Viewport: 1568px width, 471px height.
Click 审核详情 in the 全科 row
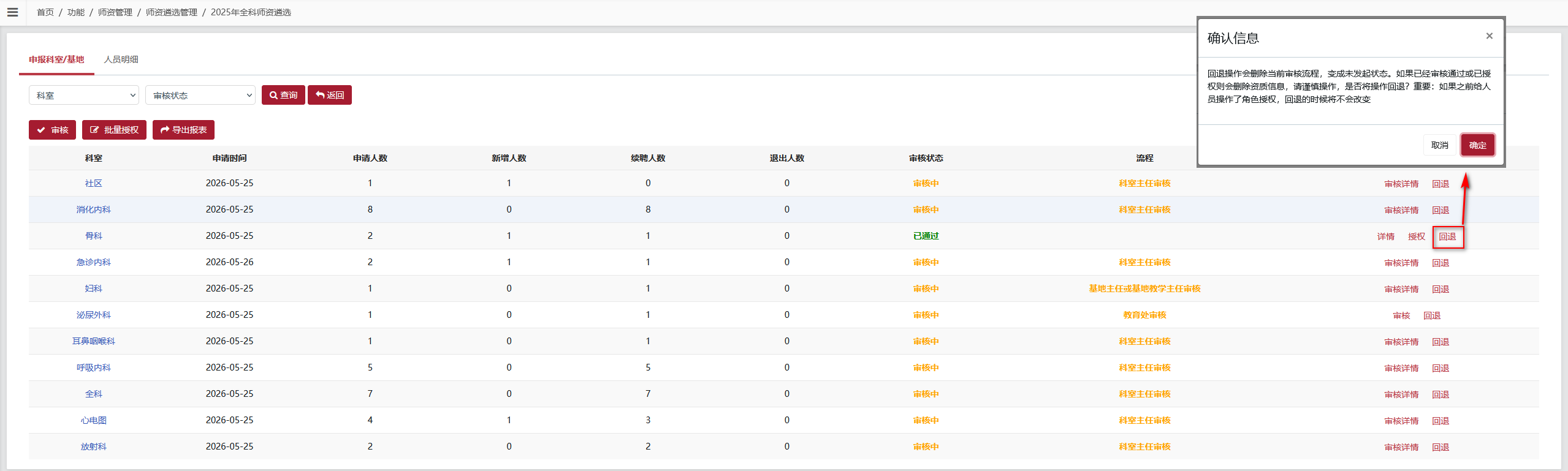click(1401, 394)
